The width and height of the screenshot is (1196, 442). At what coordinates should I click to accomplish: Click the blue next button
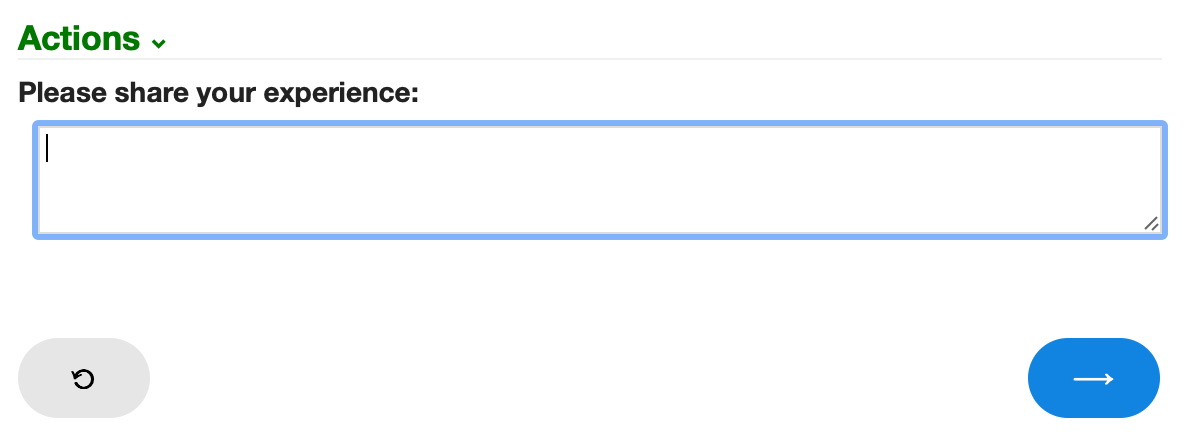pos(1094,378)
